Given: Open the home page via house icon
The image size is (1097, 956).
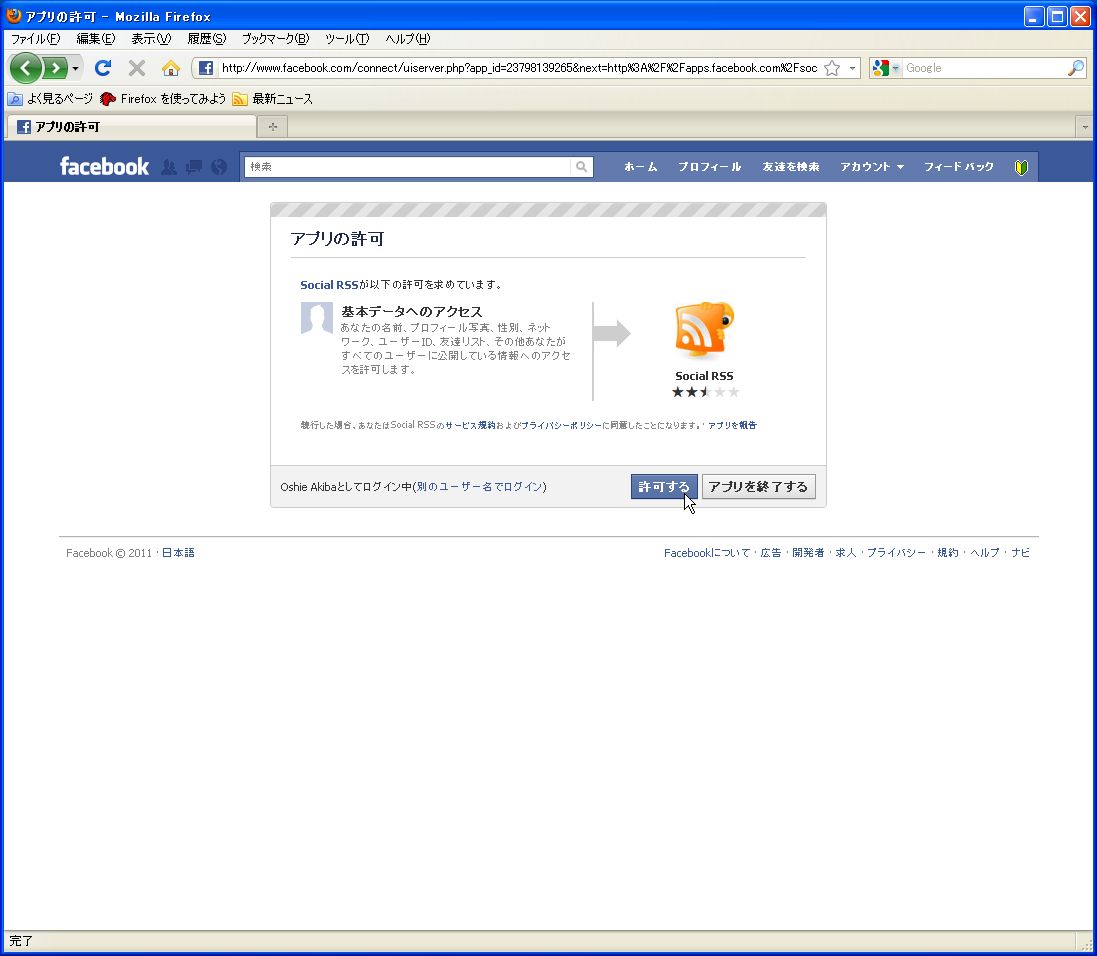Looking at the screenshot, I should click(x=171, y=68).
